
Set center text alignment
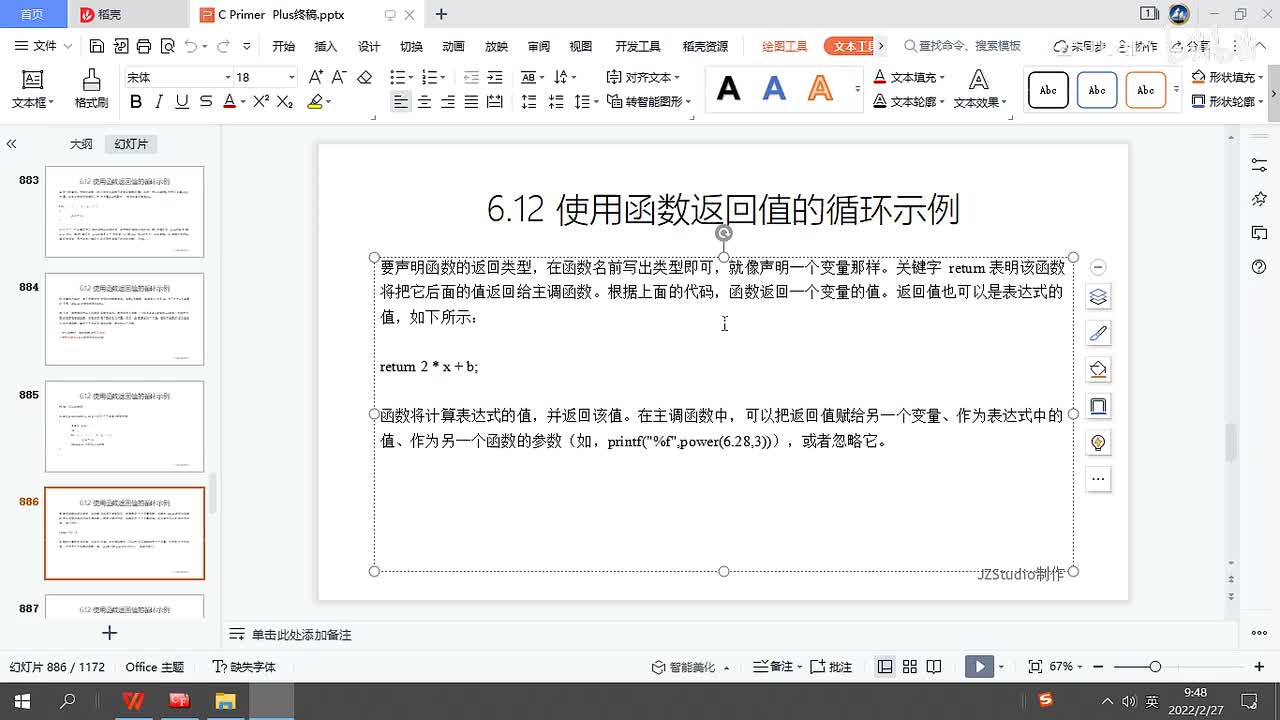tap(425, 101)
